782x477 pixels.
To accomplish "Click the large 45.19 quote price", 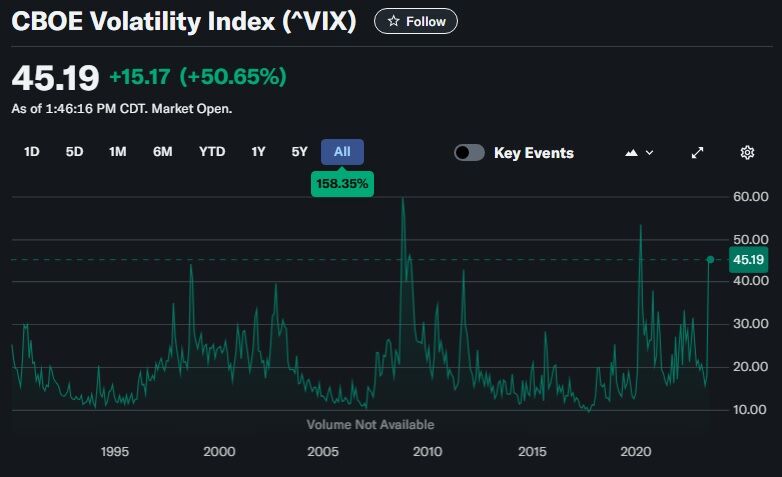I will [55, 78].
